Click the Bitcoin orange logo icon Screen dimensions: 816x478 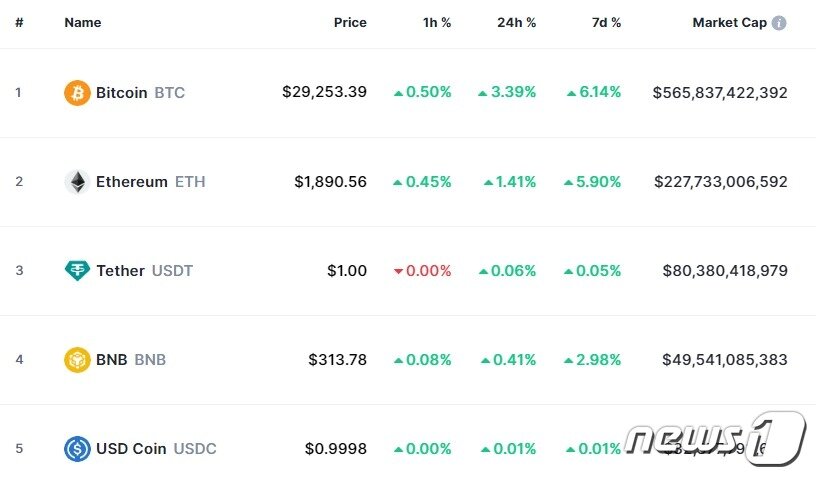pyautogui.click(x=77, y=93)
